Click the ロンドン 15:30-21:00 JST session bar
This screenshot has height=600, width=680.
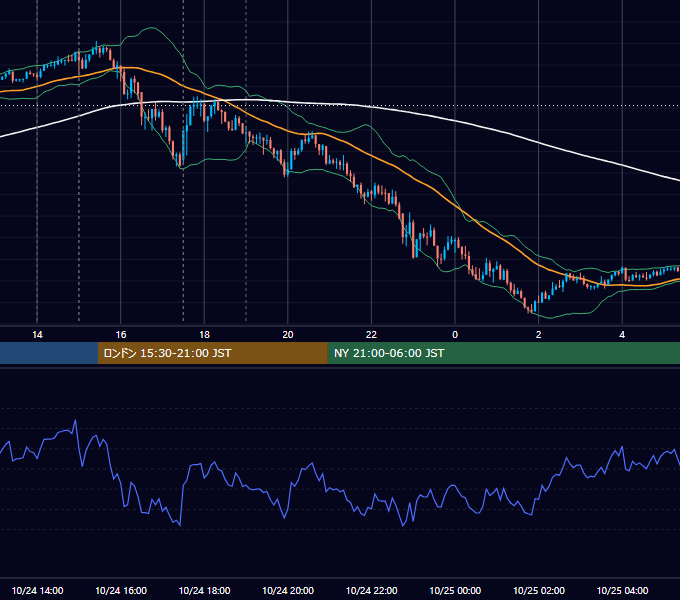212,353
